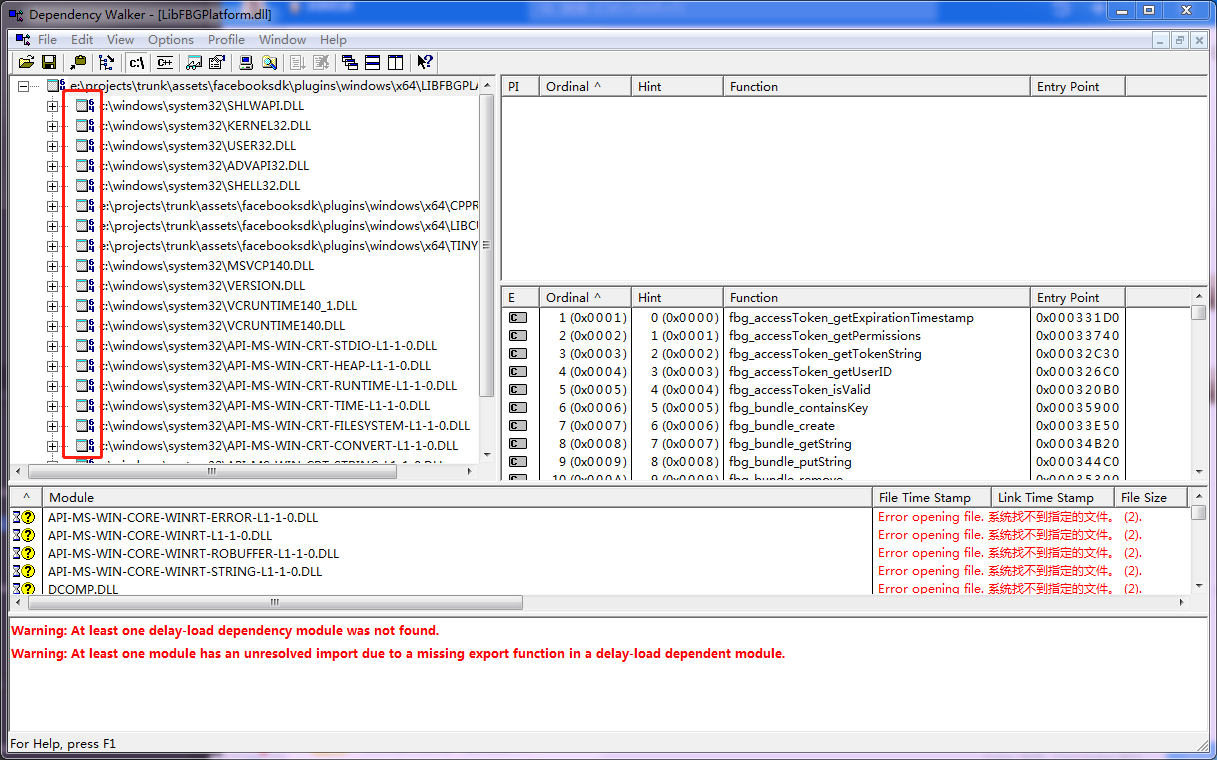1217x760 pixels.
Task: Click View Module in External Viewer icon
Action: pyautogui.click(x=195, y=62)
